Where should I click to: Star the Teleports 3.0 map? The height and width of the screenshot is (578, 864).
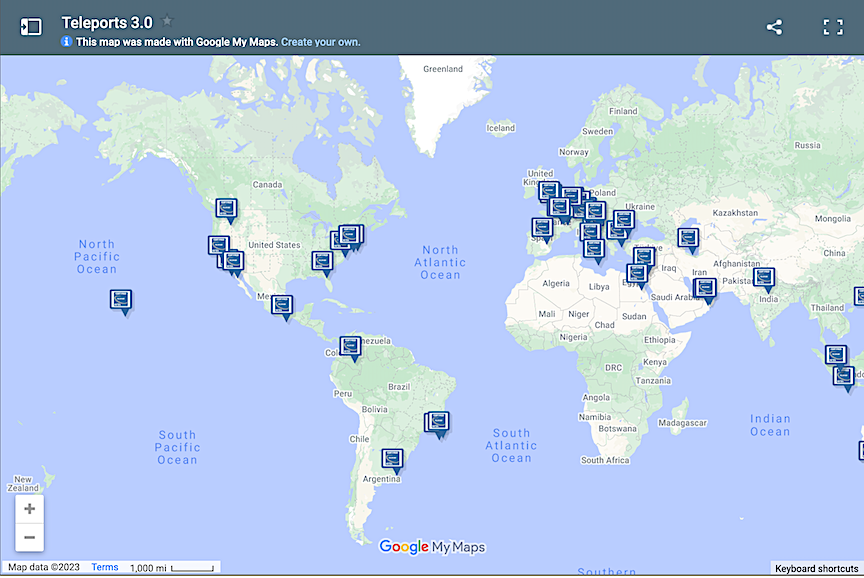[x=167, y=21]
